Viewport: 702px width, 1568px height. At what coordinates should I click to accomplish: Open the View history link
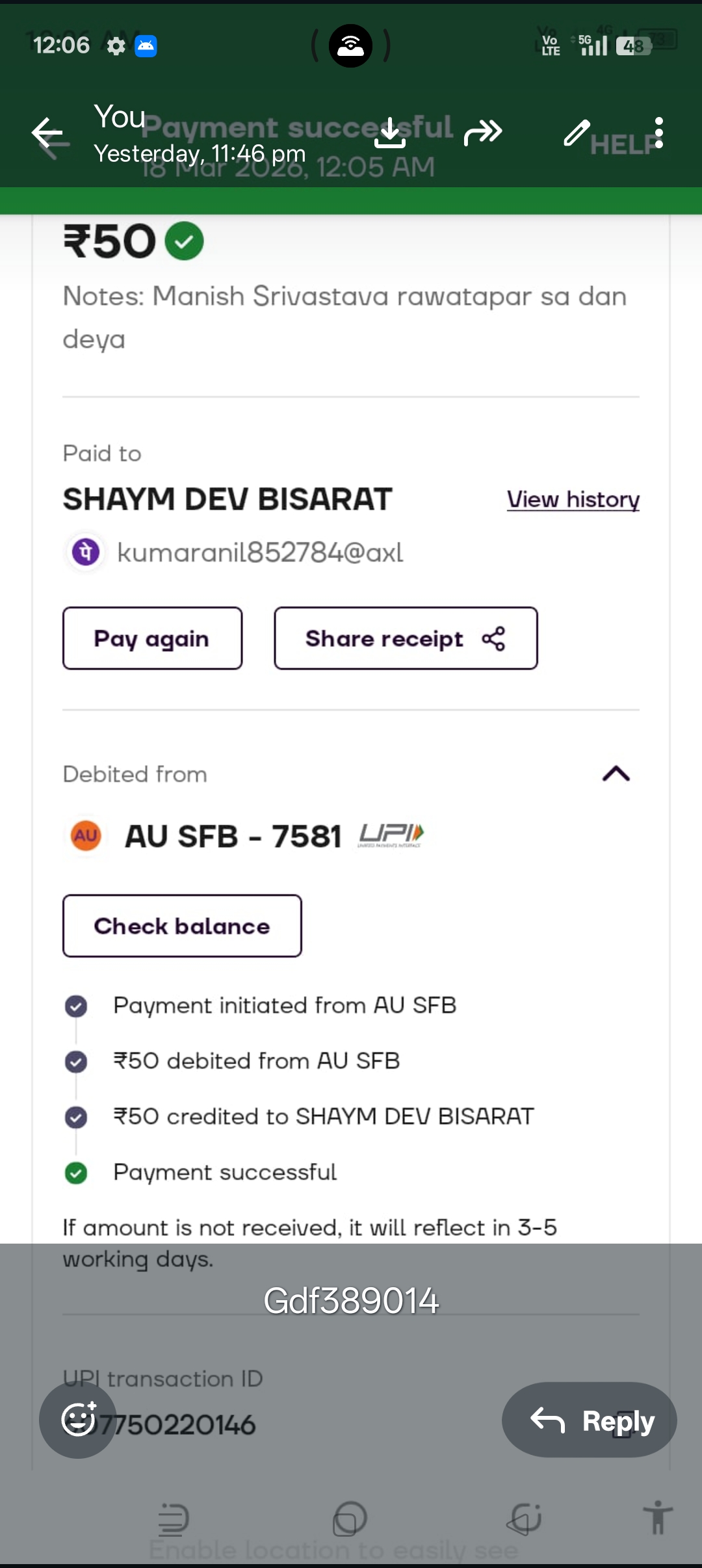(573, 500)
